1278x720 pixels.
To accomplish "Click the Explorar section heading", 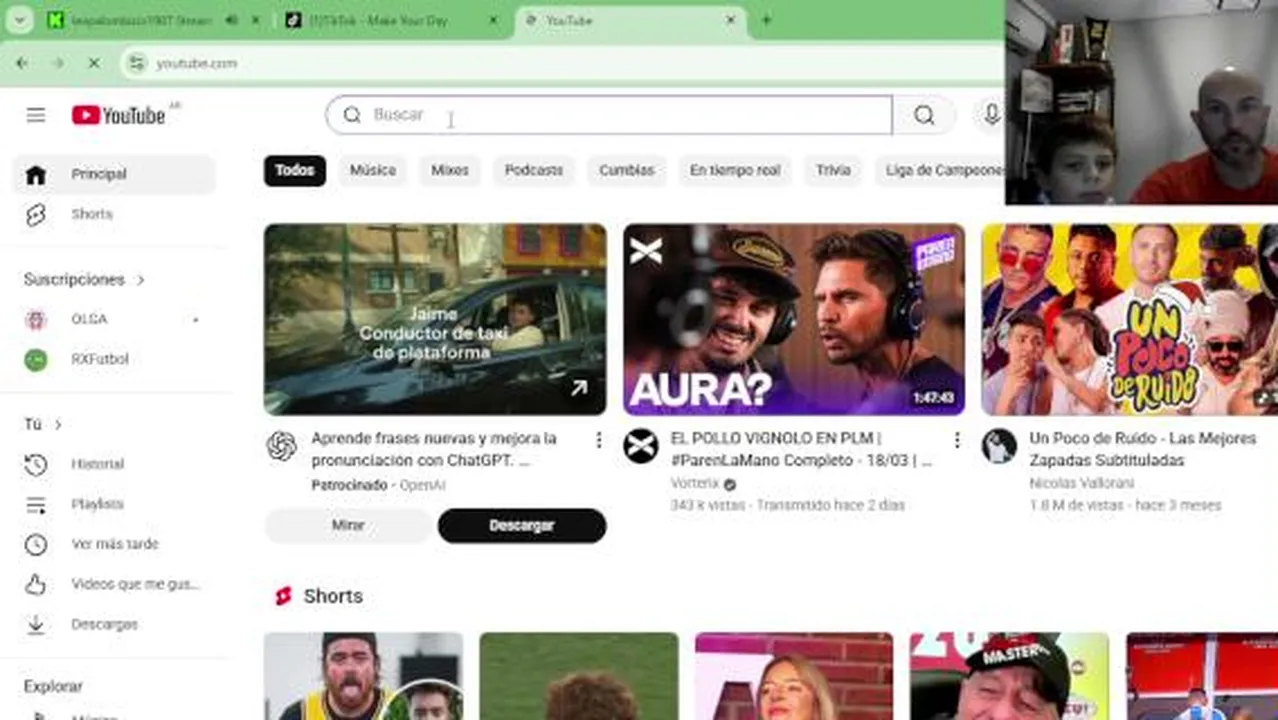I will click(53, 687).
